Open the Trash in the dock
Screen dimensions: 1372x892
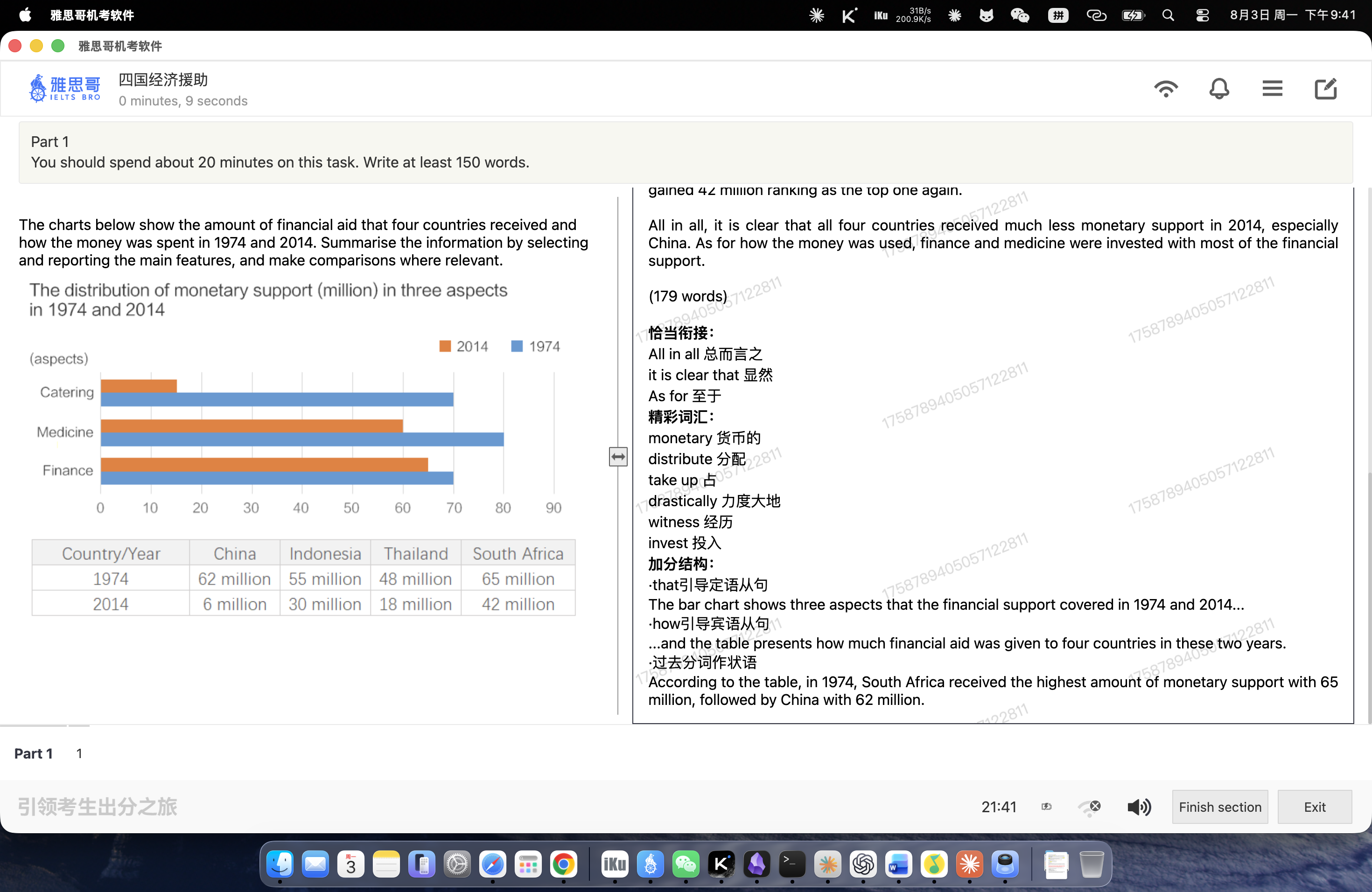tap(1091, 864)
